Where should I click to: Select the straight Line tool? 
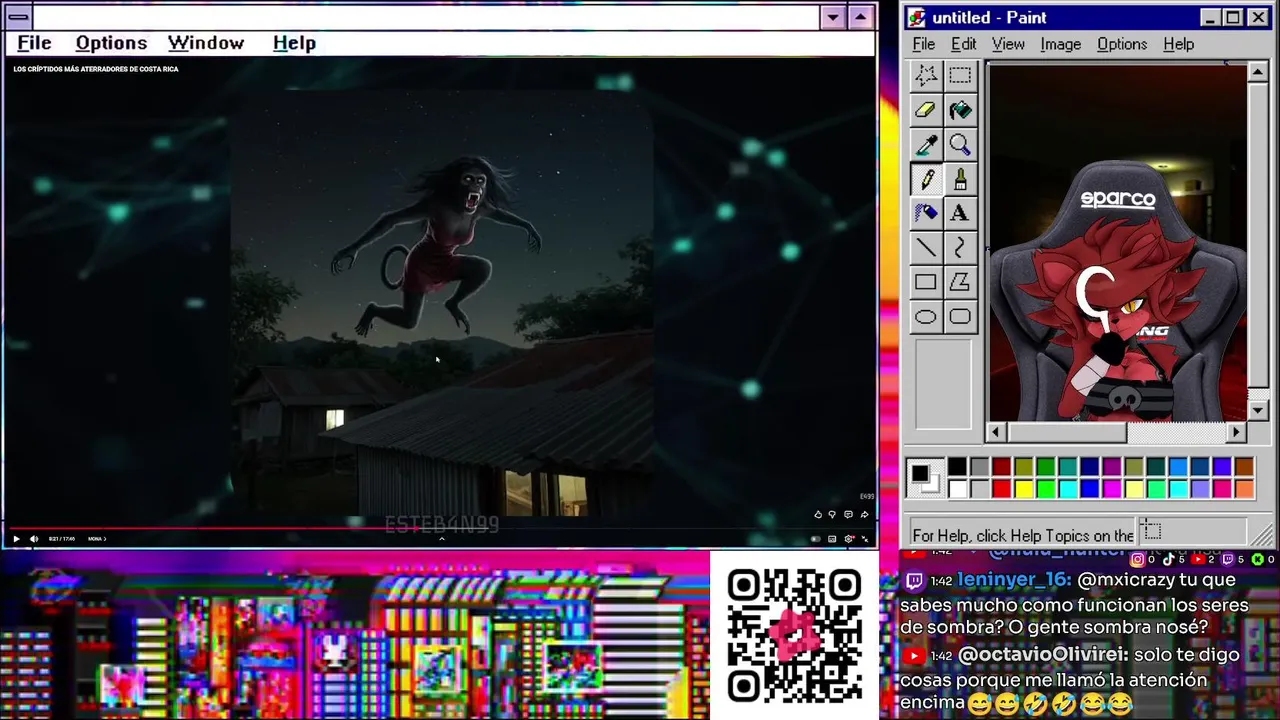tap(926, 248)
